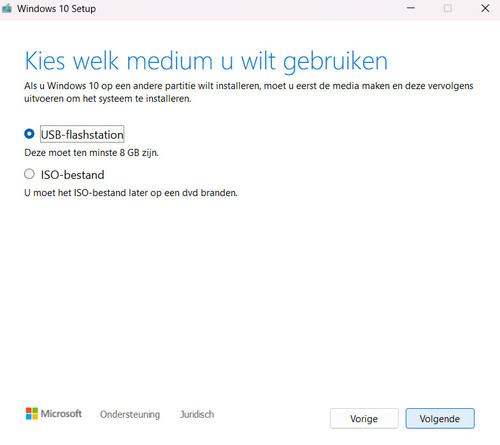
Task: Select the ISO-bestand radio button
Action: (29, 174)
